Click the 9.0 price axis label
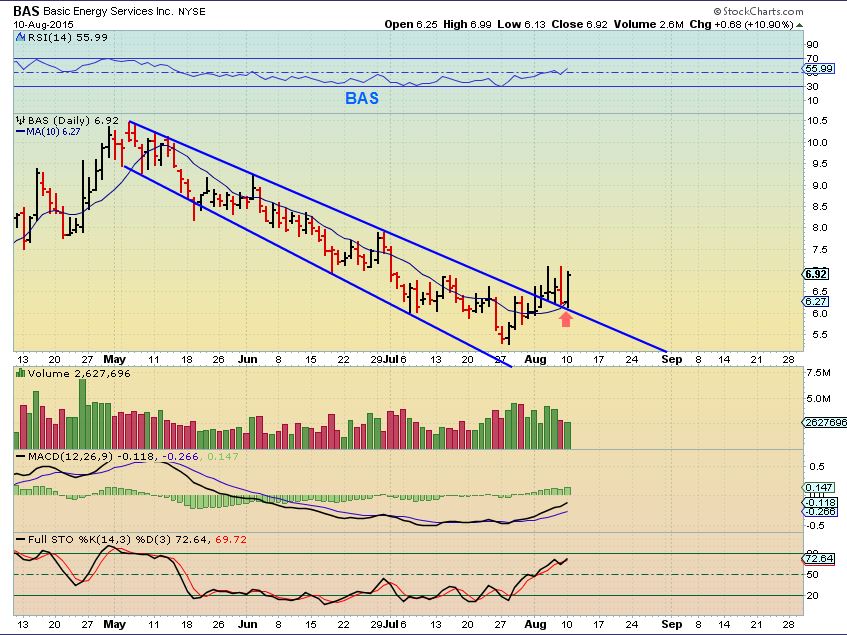The height and width of the screenshot is (635, 847). coord(819,185)
